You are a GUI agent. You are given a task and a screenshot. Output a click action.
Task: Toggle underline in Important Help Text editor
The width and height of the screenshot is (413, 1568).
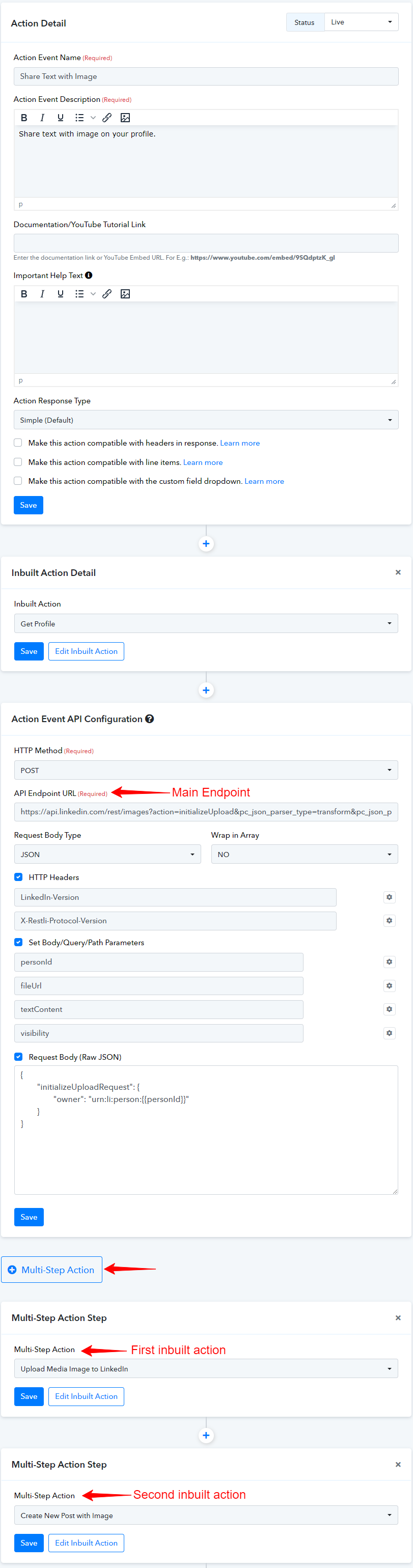60,293
